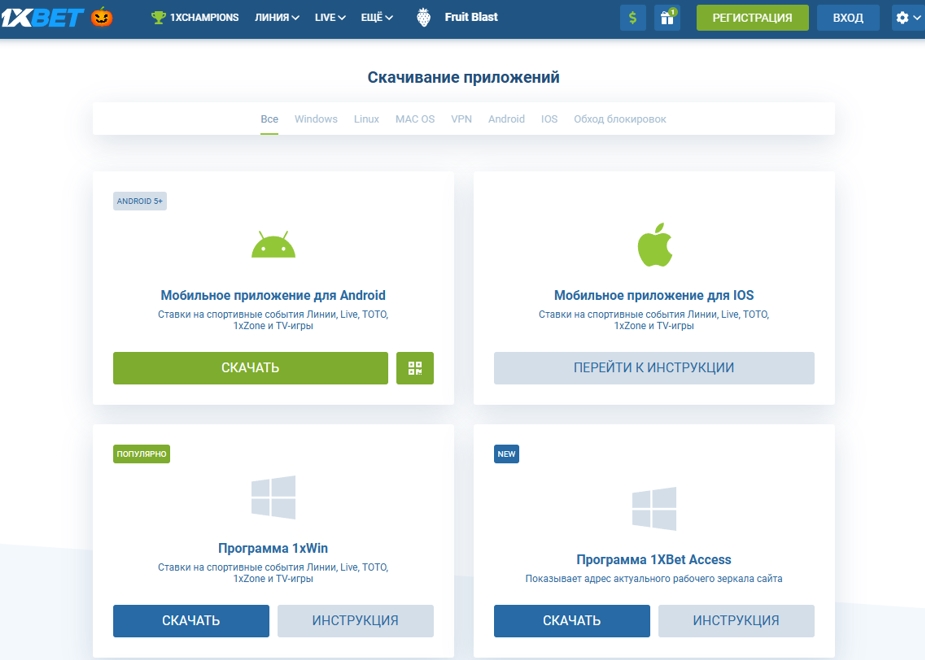Viewport: 925px width, 660px height.
Task: Click the Windows logo above 1xWin
Action: pyautogui.click(x=273, y=497)
